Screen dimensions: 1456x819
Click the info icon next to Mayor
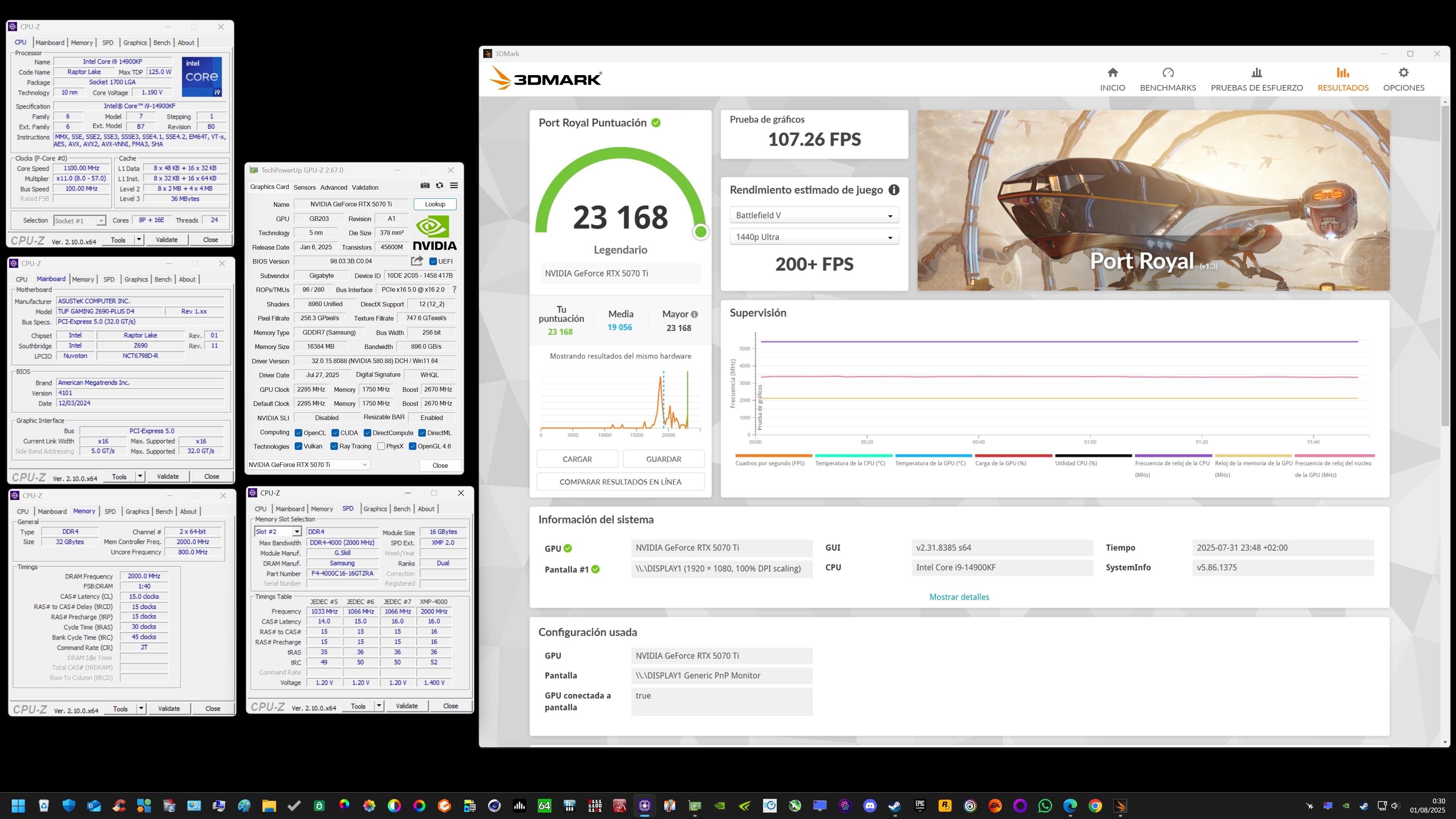point(694,314)
